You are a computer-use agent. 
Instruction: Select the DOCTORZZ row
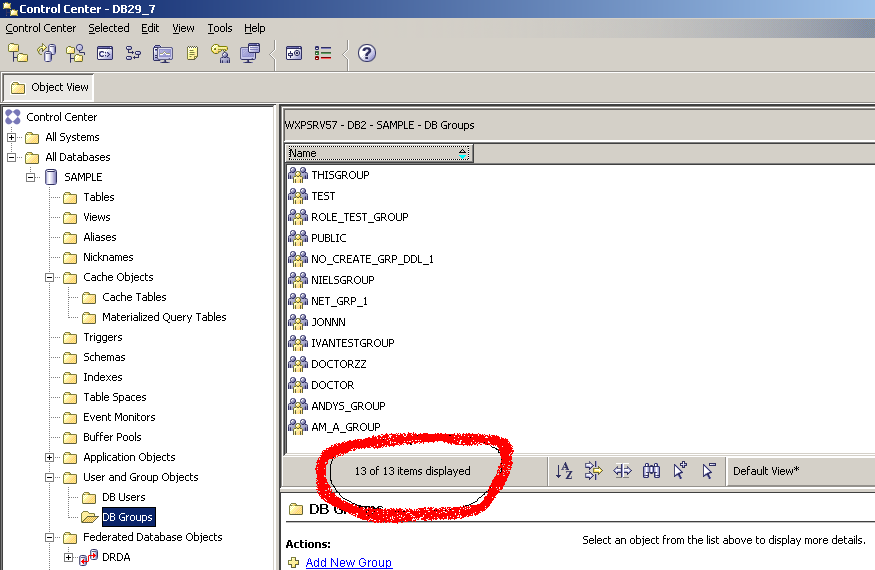[x=328, y=364]
